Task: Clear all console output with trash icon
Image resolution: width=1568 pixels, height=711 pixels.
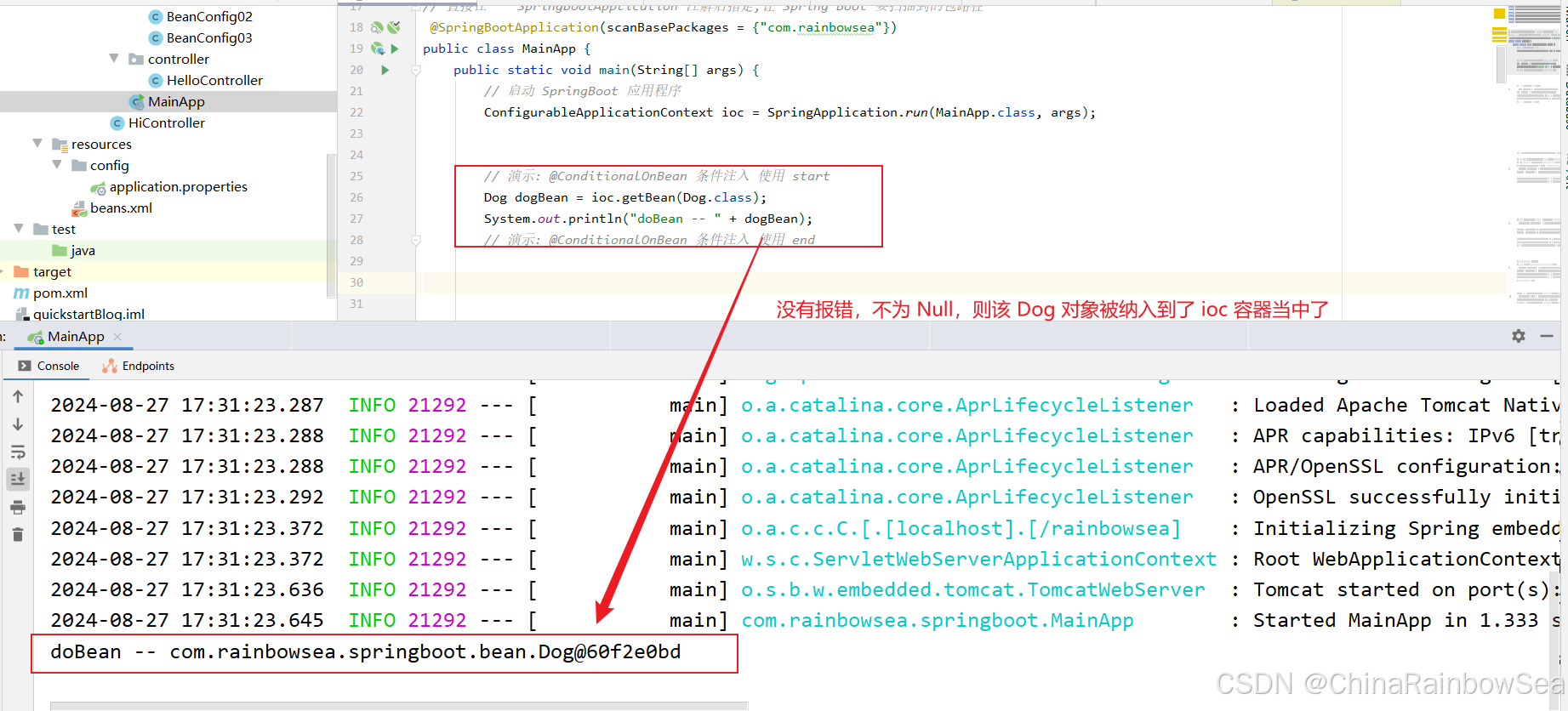Action: point(18,535)
